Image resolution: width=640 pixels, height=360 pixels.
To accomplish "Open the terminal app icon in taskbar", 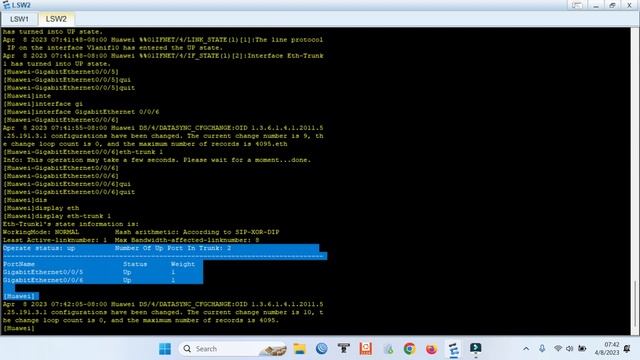I will click(x=476, y=349).
